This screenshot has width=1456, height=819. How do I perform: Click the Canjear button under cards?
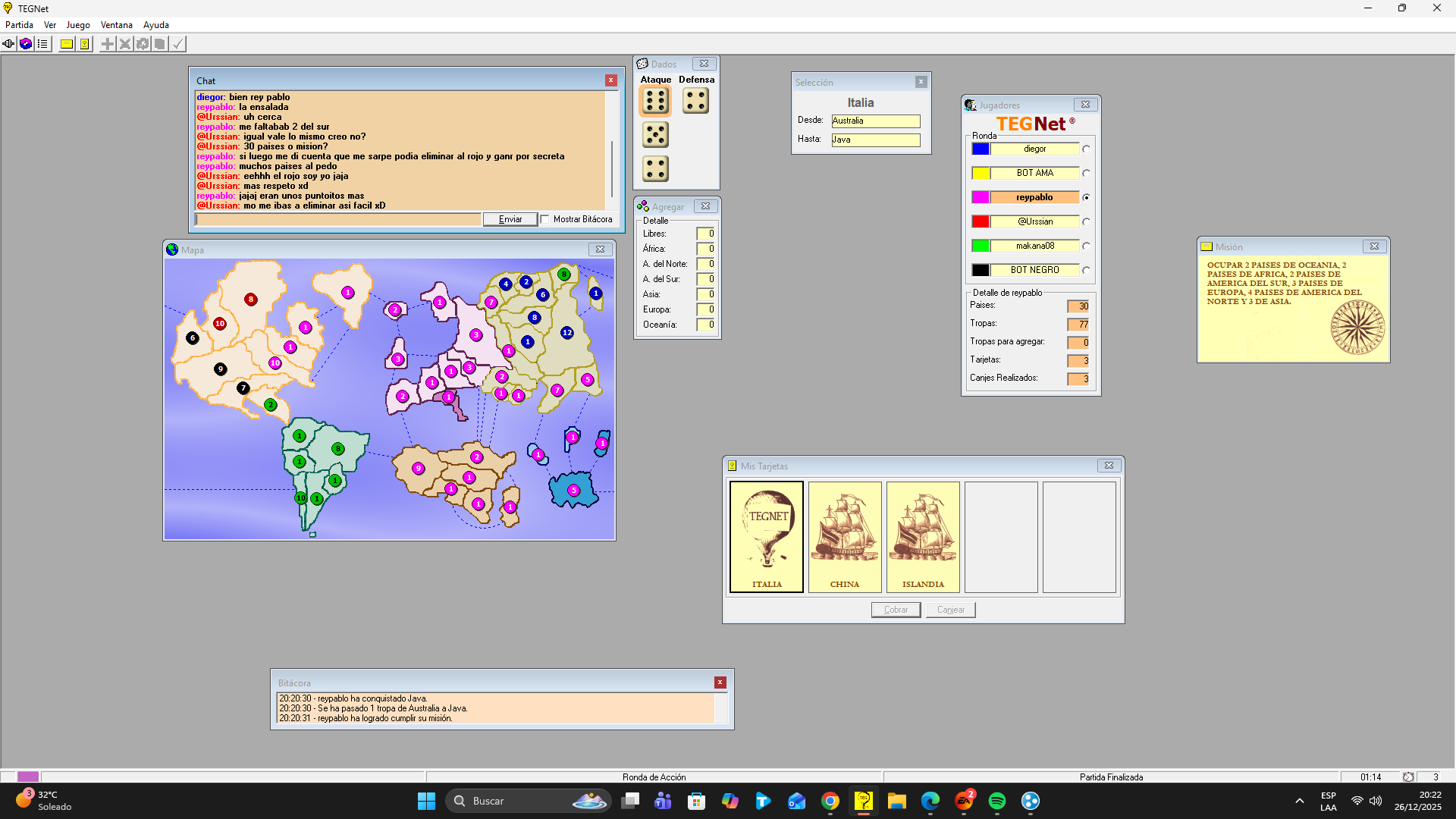coord(950,610)
